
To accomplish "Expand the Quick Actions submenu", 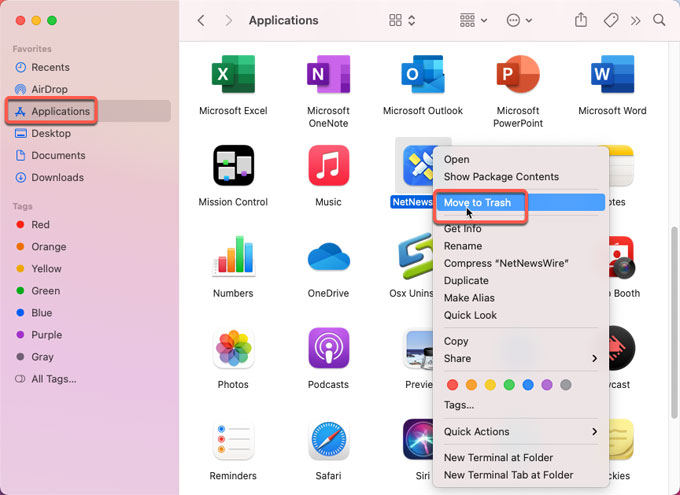I will pos(520,432).
